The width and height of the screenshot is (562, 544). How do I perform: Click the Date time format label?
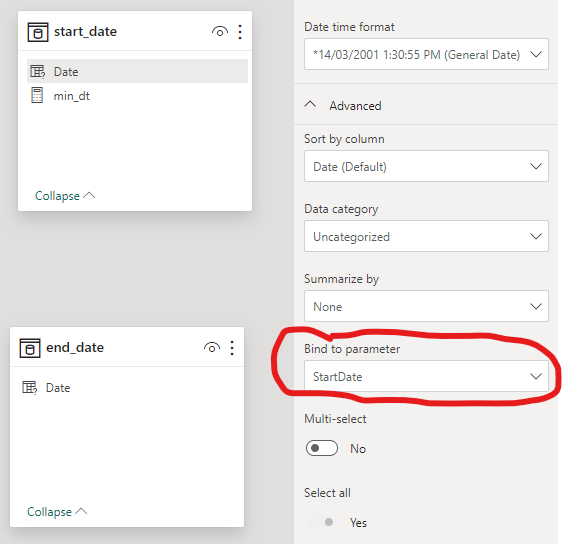[349, 27]
